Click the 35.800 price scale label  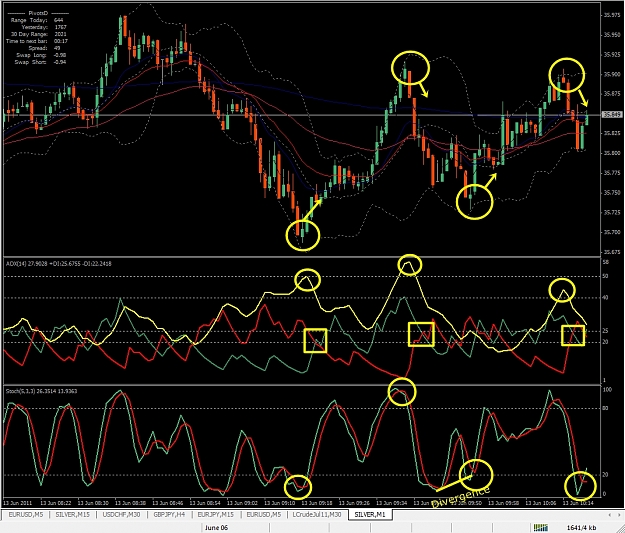tap(611, 153)
